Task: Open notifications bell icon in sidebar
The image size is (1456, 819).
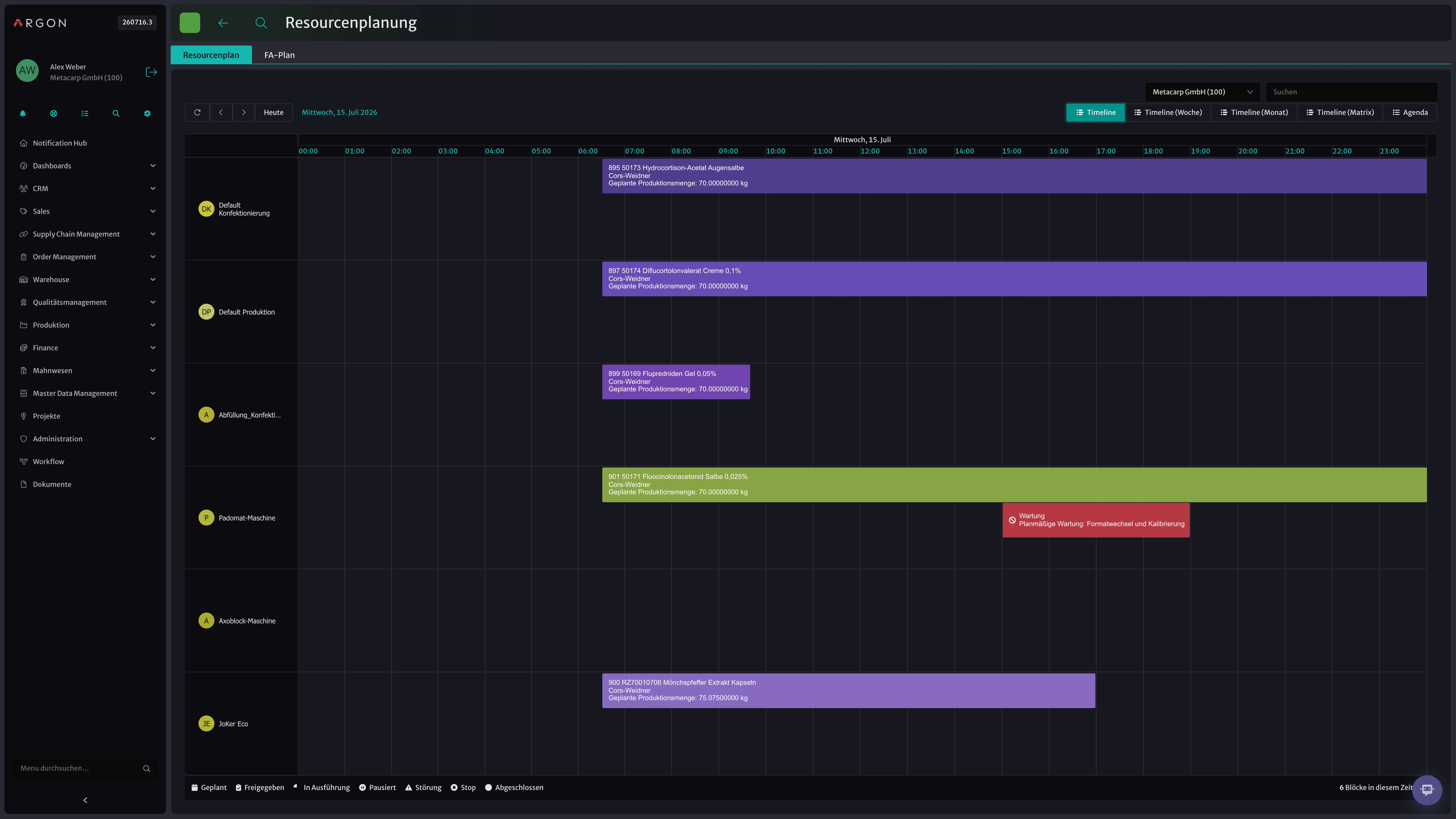Action: pyautogui.click(x=23, y=114)
